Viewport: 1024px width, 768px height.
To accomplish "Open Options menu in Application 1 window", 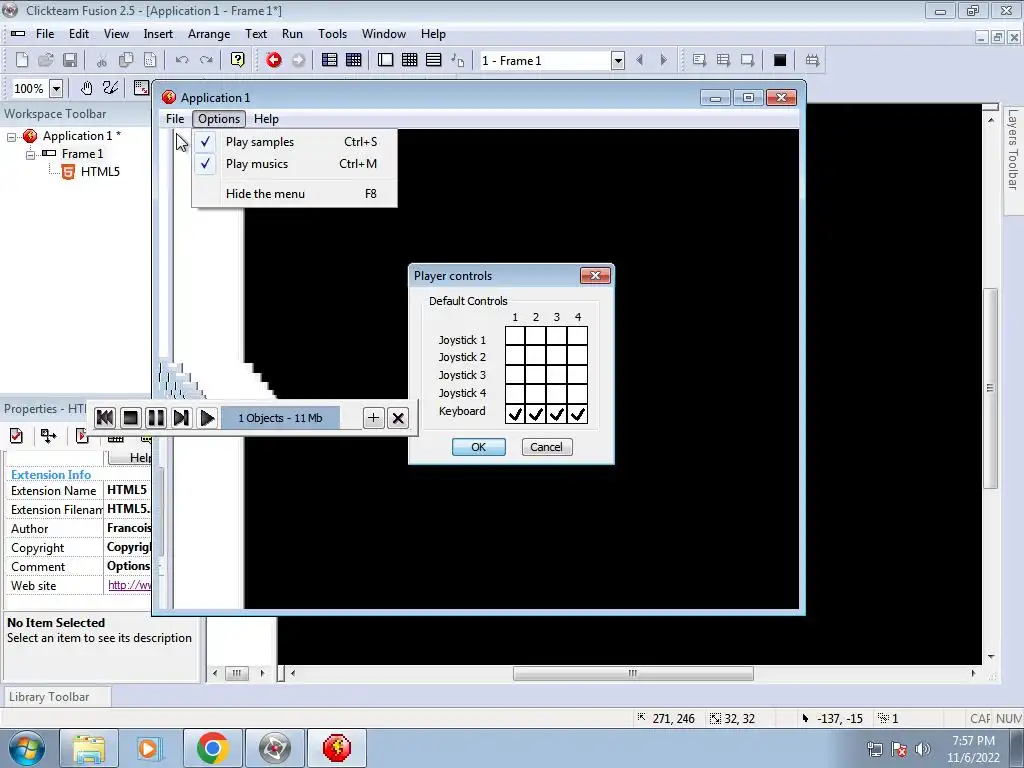I will pos(219,119).
